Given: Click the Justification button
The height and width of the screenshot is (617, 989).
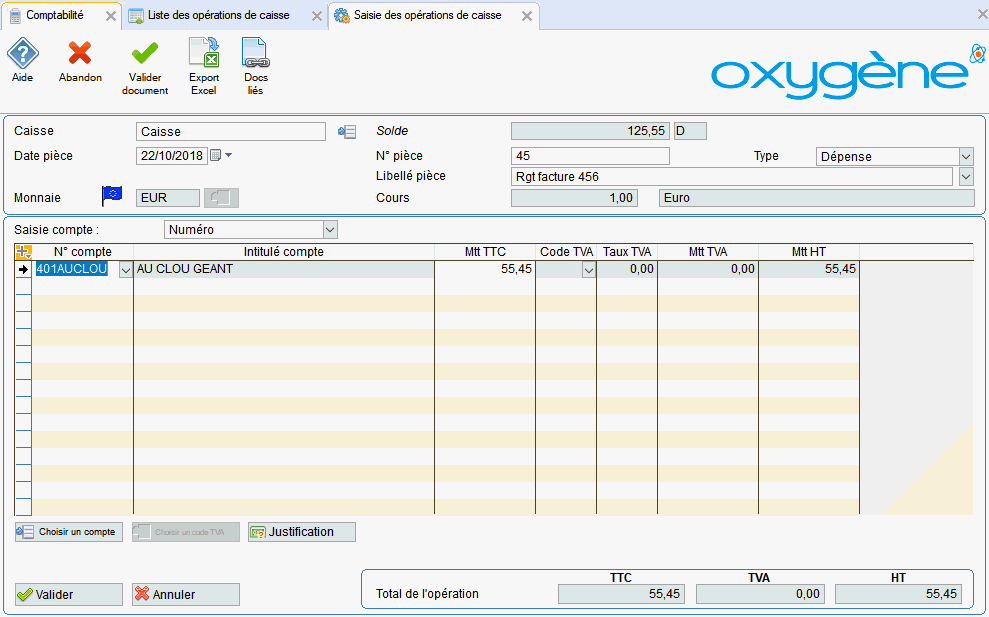Looking at the screenshot, I should [301, 532].
